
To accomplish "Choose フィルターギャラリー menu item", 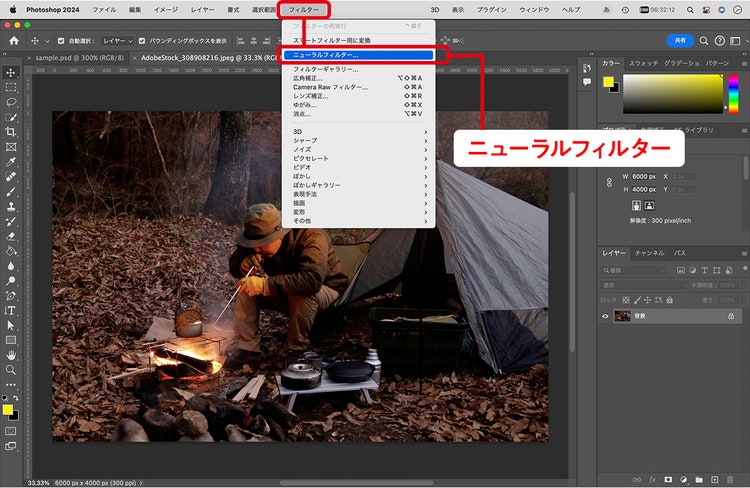I will [x=359, y=69].
